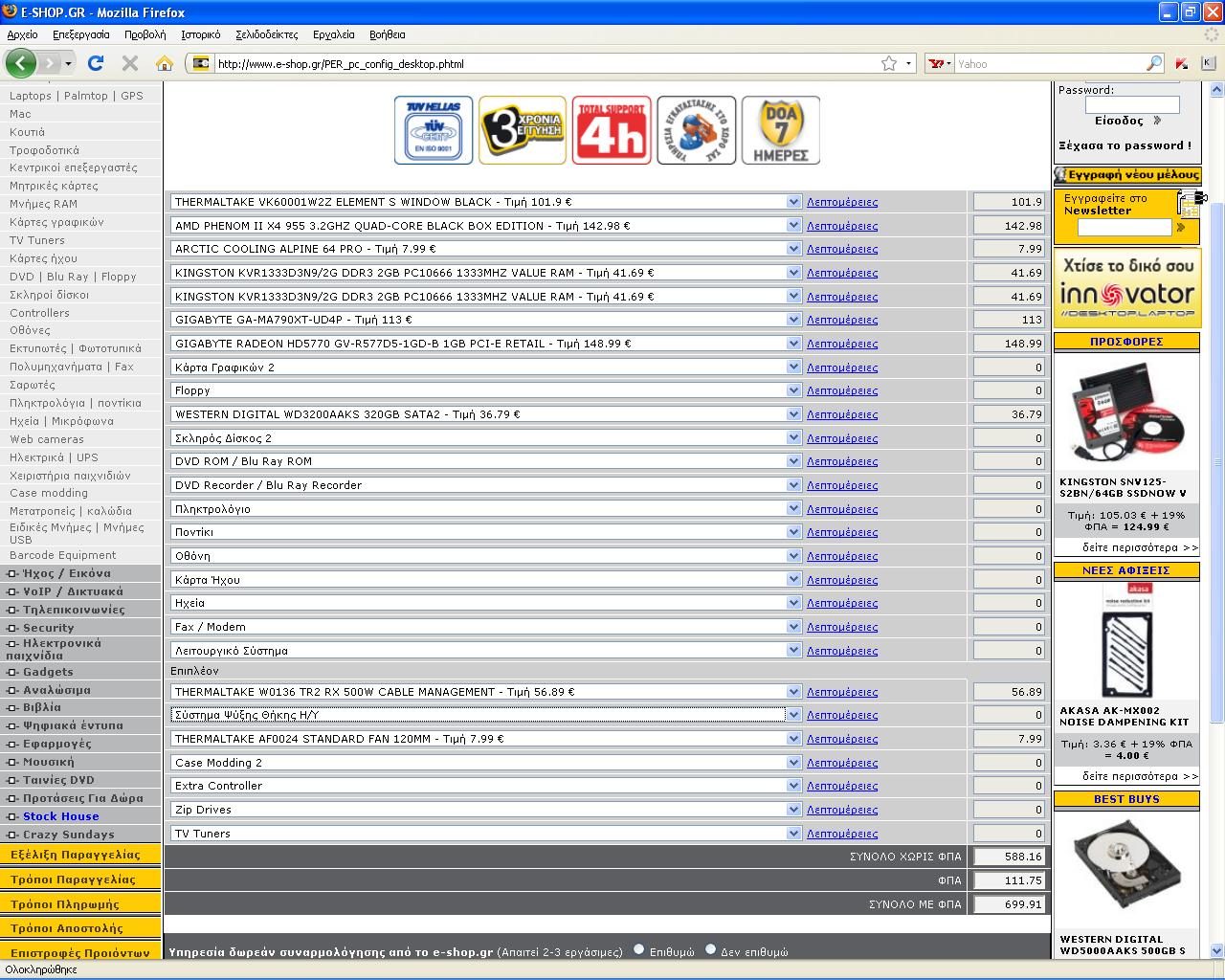Go to the Home page icon
1225x980 pixels.
pyautogui.click(x=165, y=63)
